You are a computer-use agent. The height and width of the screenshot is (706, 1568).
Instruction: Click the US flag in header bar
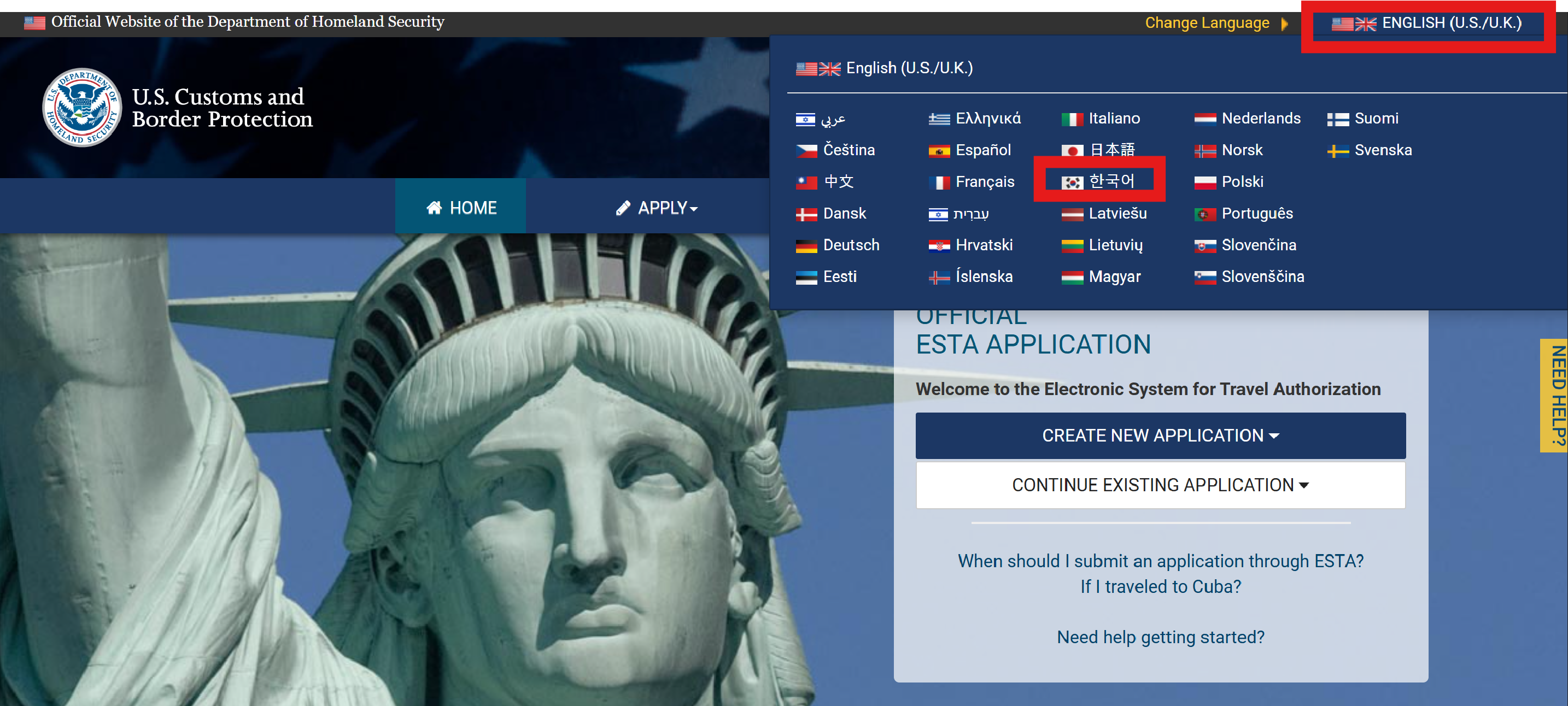coord(34,22)
